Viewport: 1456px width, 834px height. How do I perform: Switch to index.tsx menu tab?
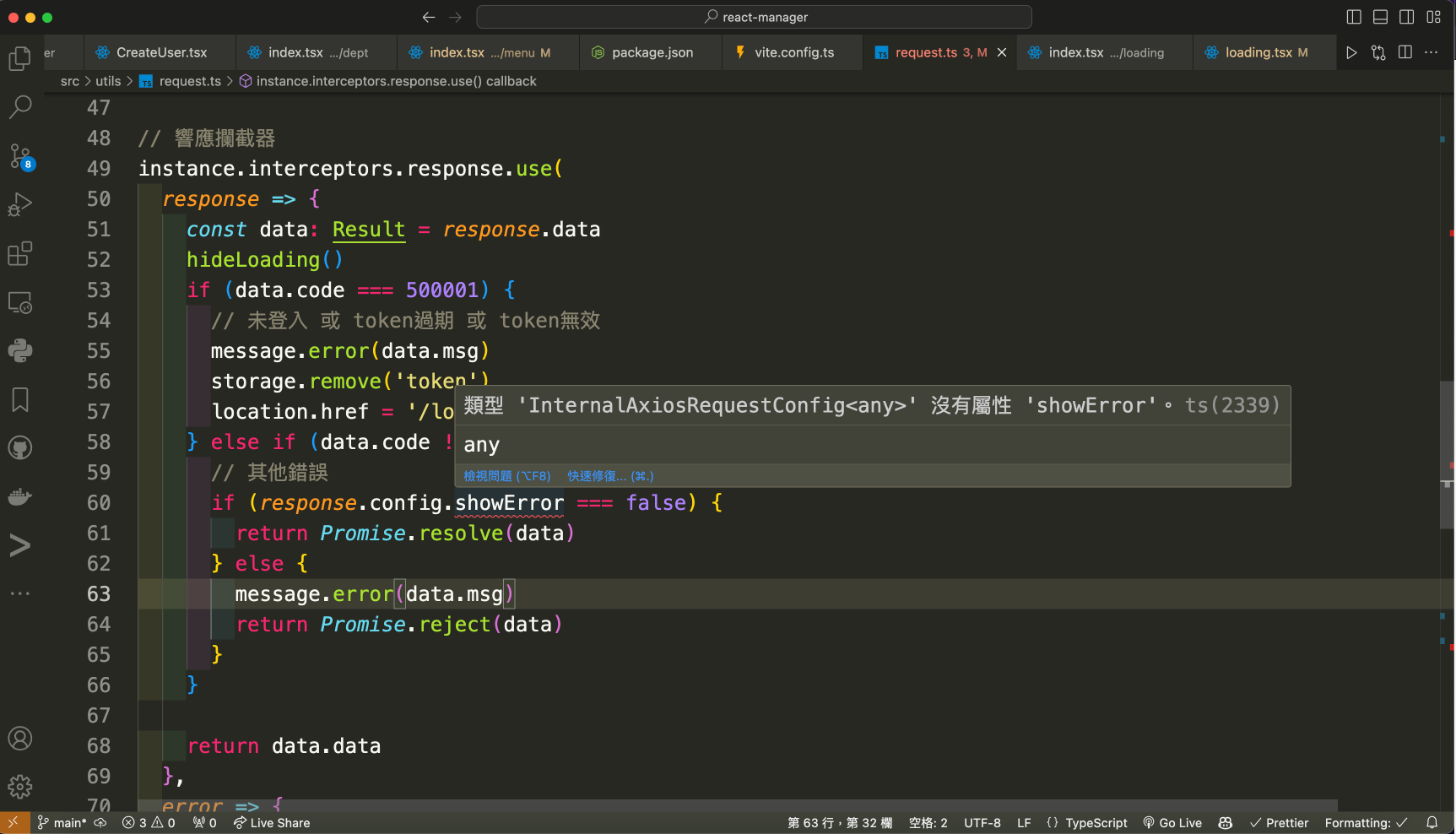click(488, 52)
